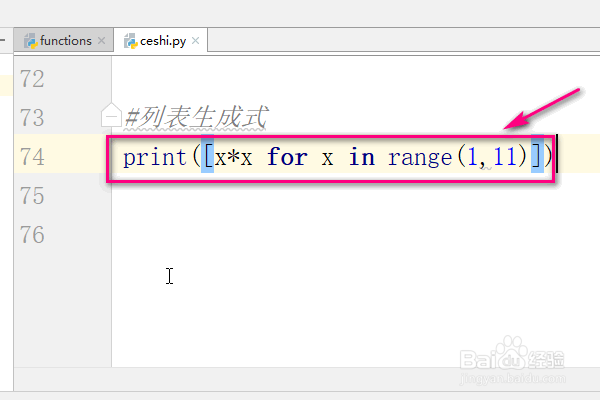Click the Python file icon on functions tab
The height and width of the screenshot is (400, 600).
pos(30,41)
